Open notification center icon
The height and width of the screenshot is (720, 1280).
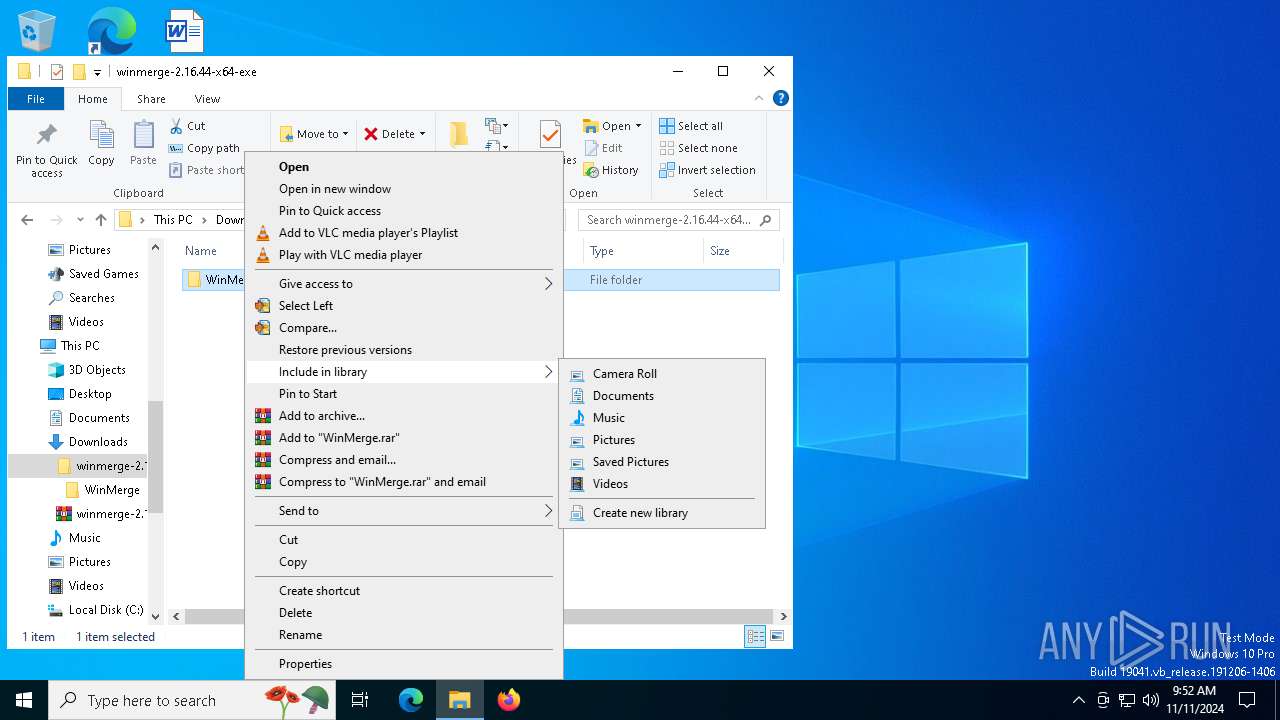(x=1247, y=700)
